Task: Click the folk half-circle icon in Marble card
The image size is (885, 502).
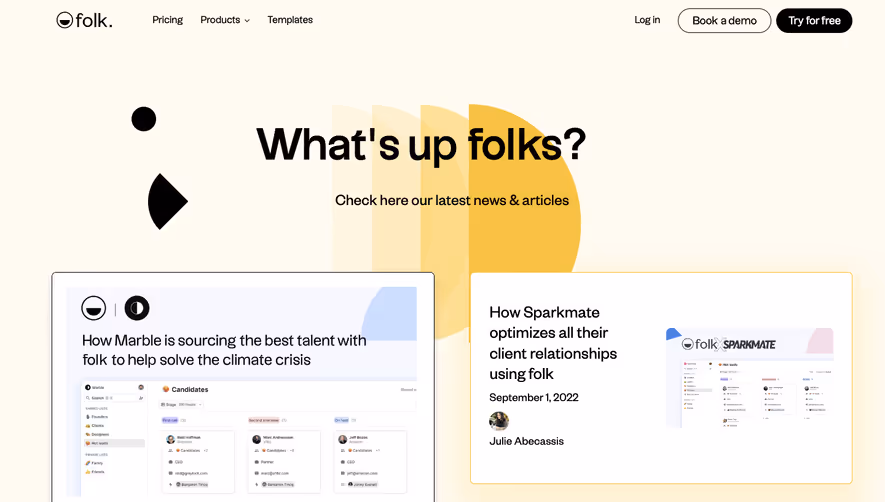Action: pyautogui.click(x=94, y=308)
